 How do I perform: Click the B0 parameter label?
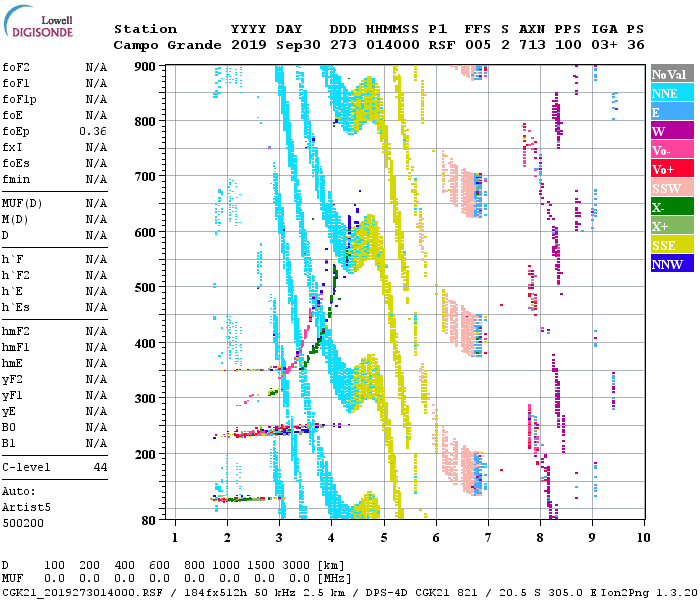pyautogui.click(x=8, y=427)
